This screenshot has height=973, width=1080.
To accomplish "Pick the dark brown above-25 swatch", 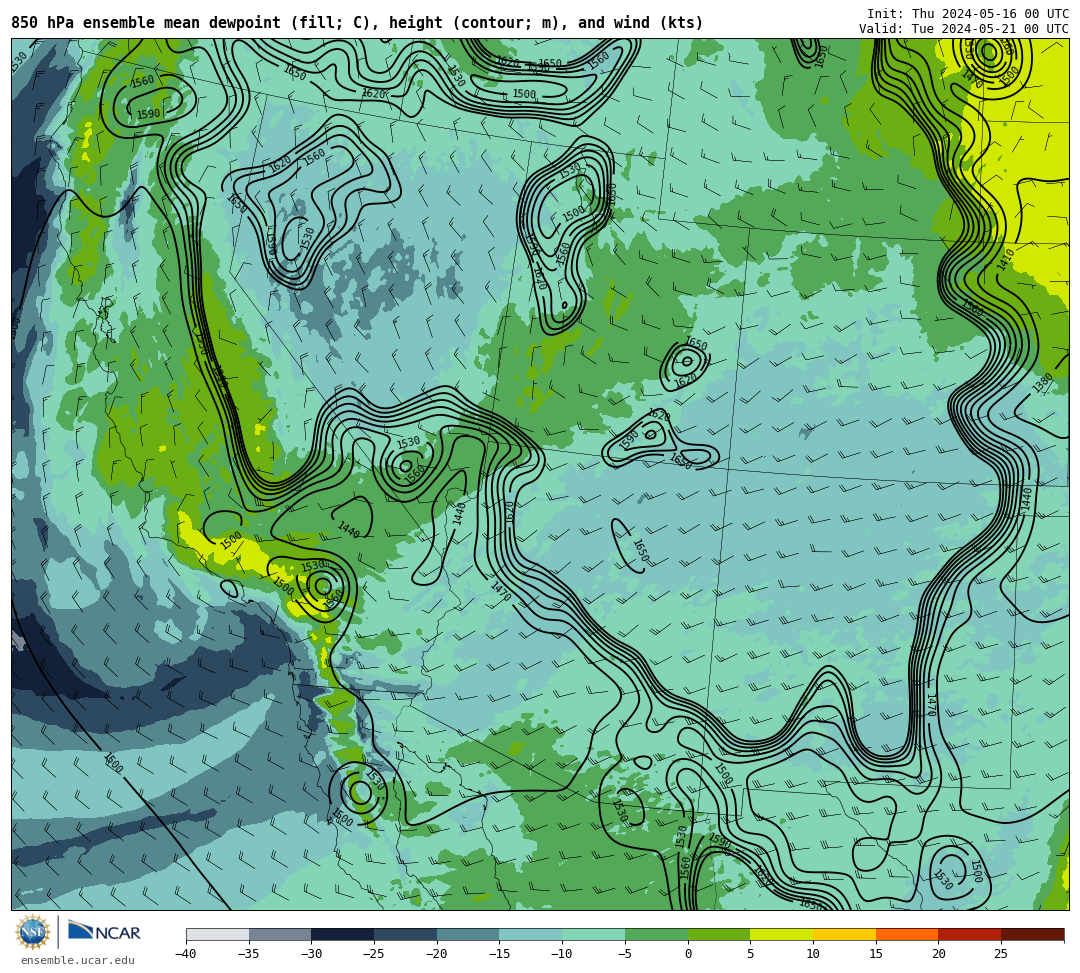I will click(1032, 934).
